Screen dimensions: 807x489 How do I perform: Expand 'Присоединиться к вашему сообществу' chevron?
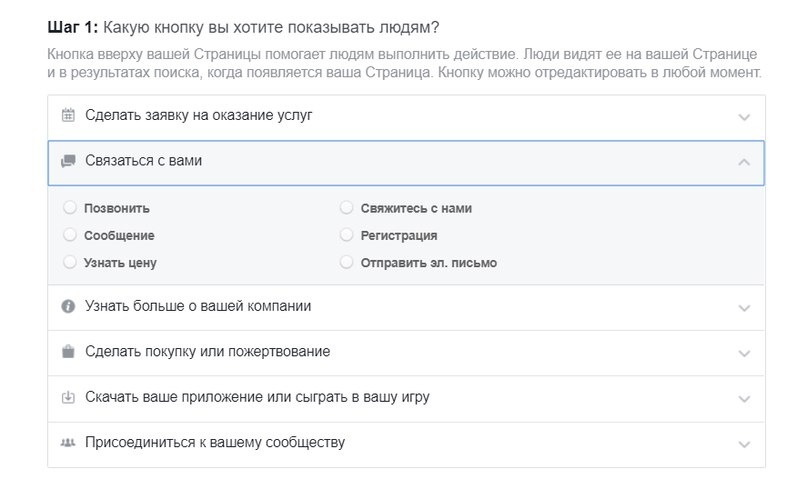coord(743,444)
